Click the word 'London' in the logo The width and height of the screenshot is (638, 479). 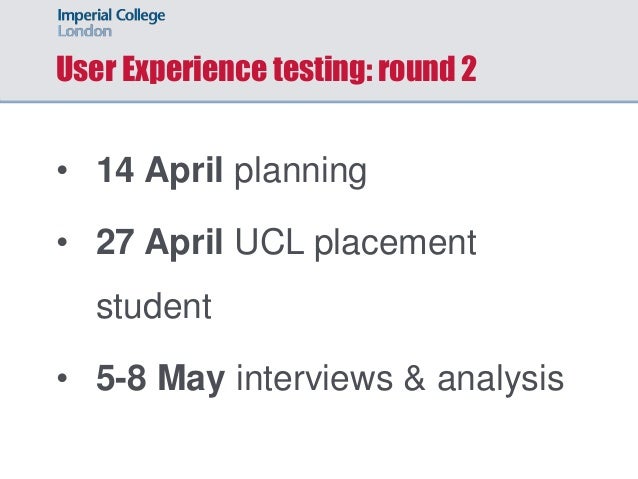point(85,31)
